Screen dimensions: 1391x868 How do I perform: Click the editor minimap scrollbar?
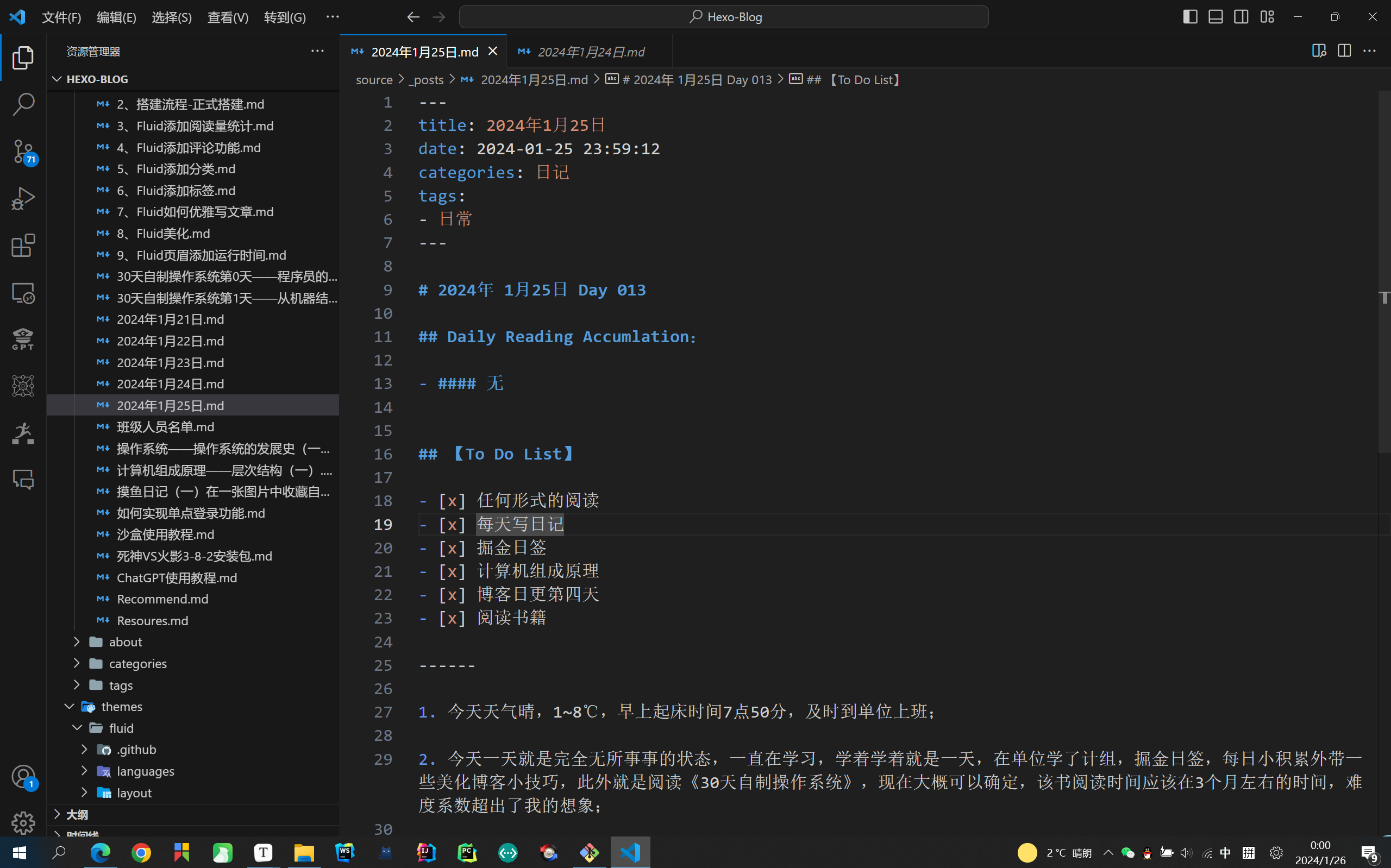click(1384, 272)
